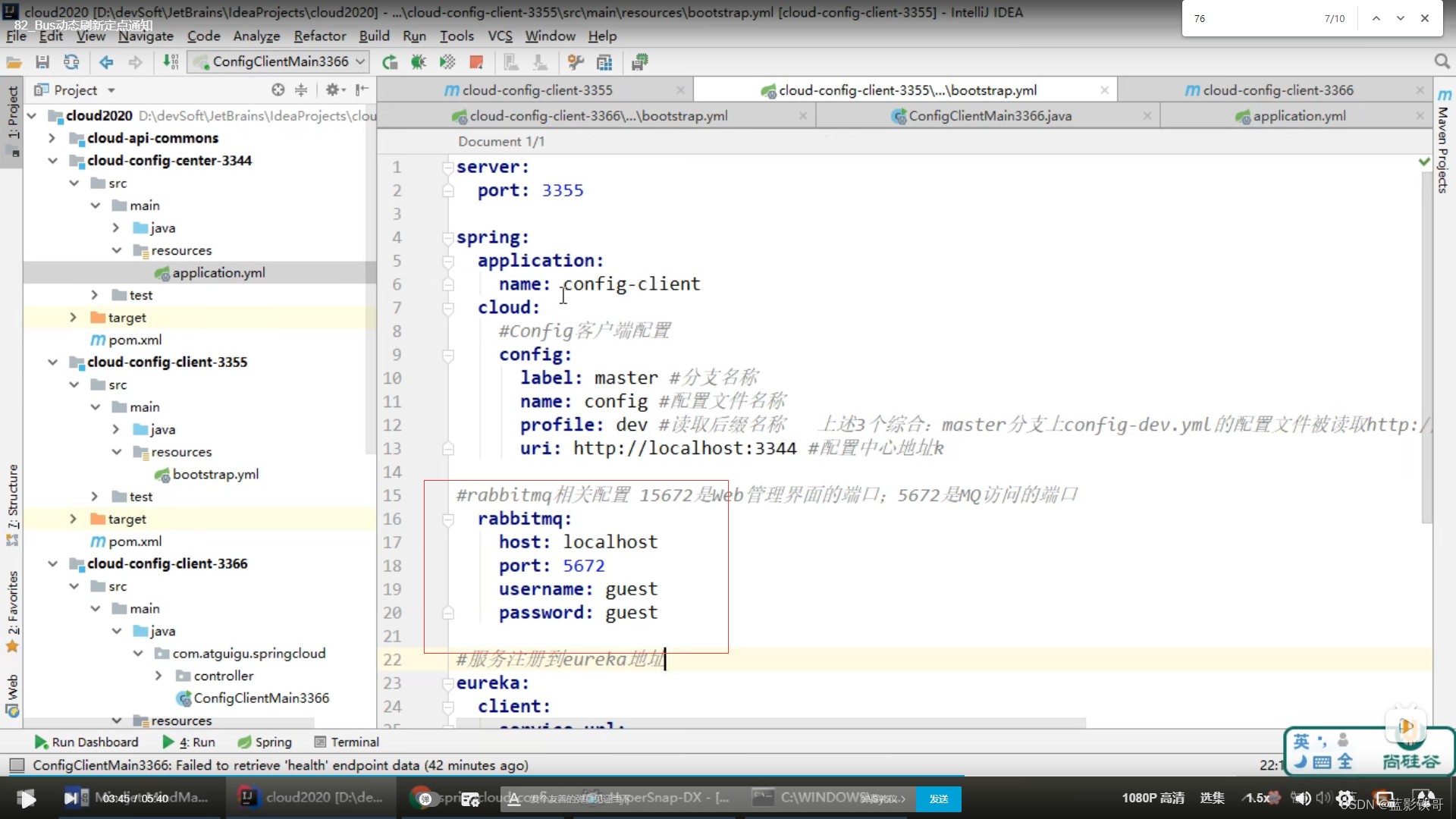Close the search overlay box
This screenshot has height=819, width=1456.
[x=1425, y=18]
